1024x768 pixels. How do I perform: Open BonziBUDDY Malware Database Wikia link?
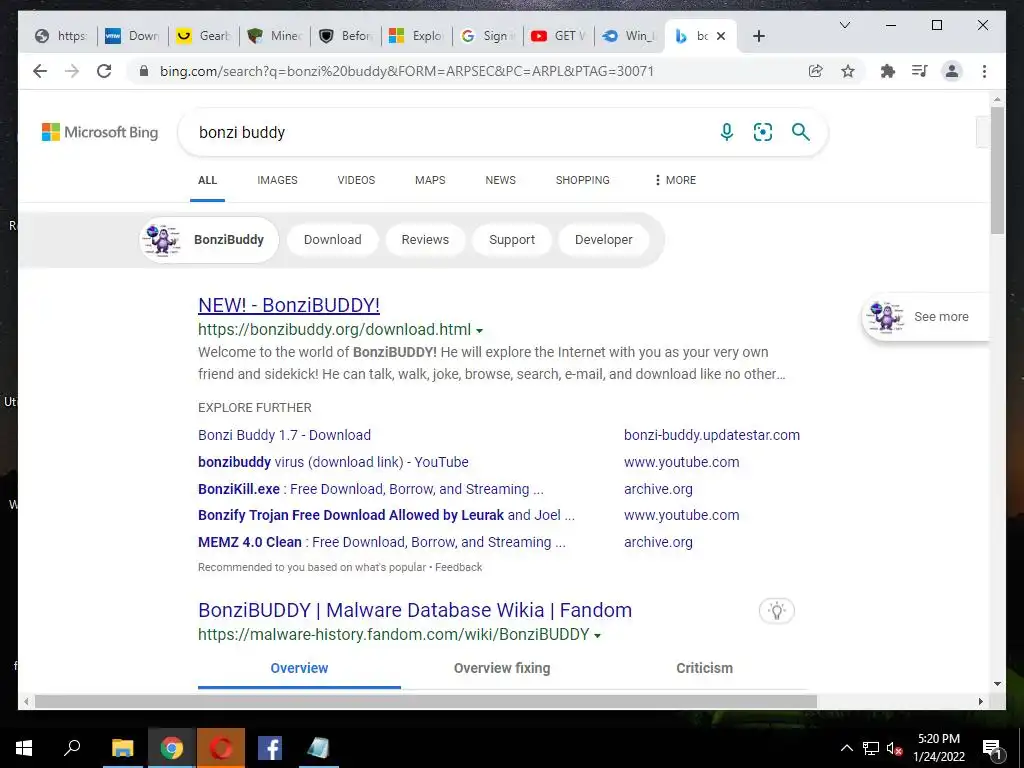(415, 610)
